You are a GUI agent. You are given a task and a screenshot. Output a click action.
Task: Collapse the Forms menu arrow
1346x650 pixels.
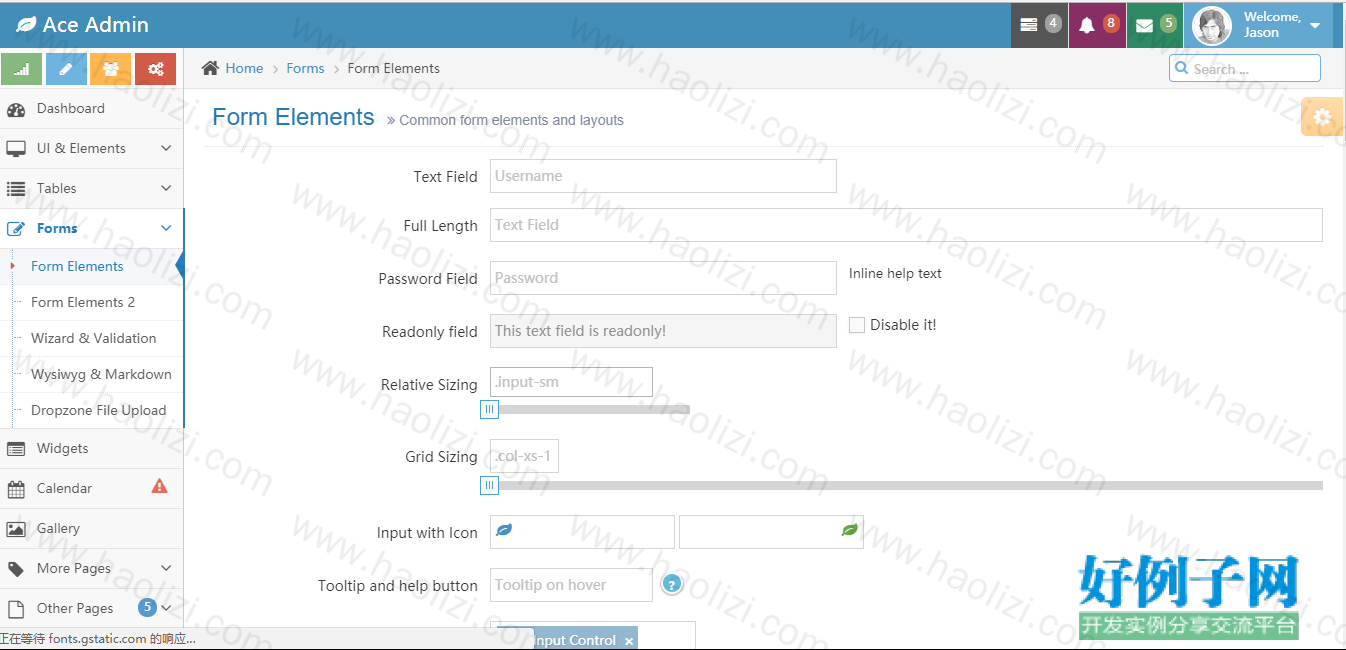coord(166,228)
